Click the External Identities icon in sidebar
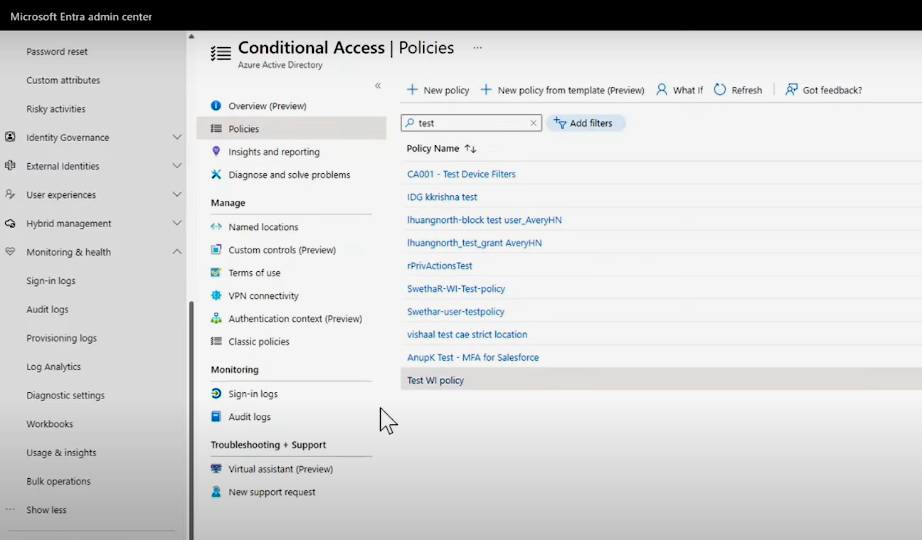The height and width of the screenshot is (540, 922). coord(10,166)
